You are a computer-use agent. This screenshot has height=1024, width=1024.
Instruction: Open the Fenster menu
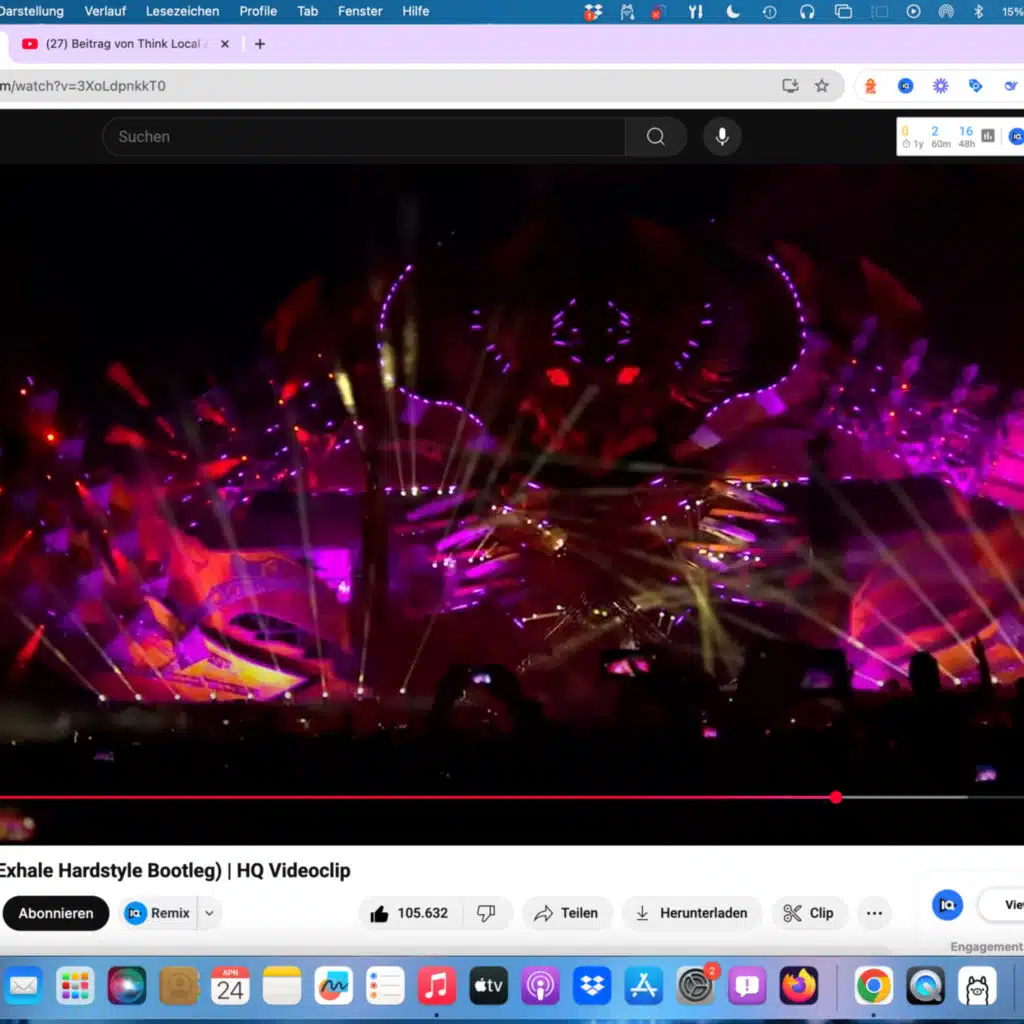pyautogui.click(x=360, y=11)
